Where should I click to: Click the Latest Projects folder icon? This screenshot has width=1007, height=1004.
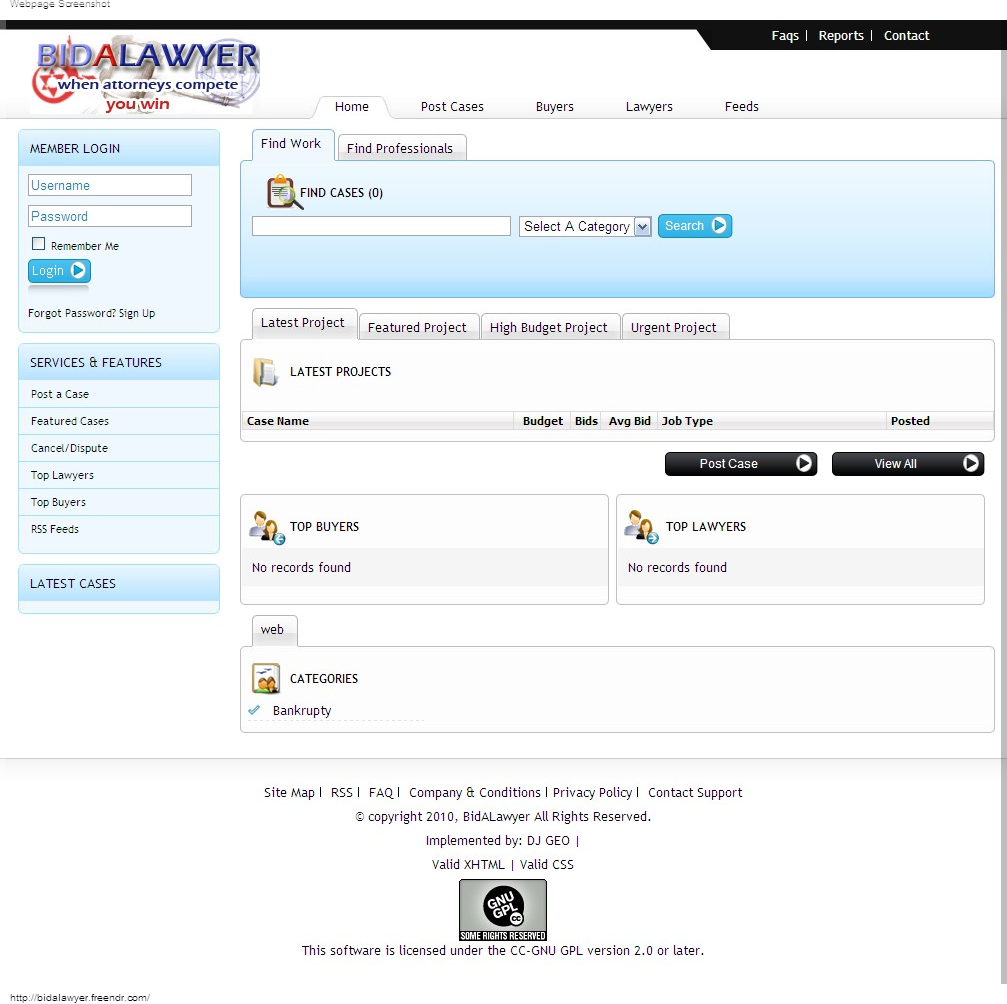click(265, 372)
